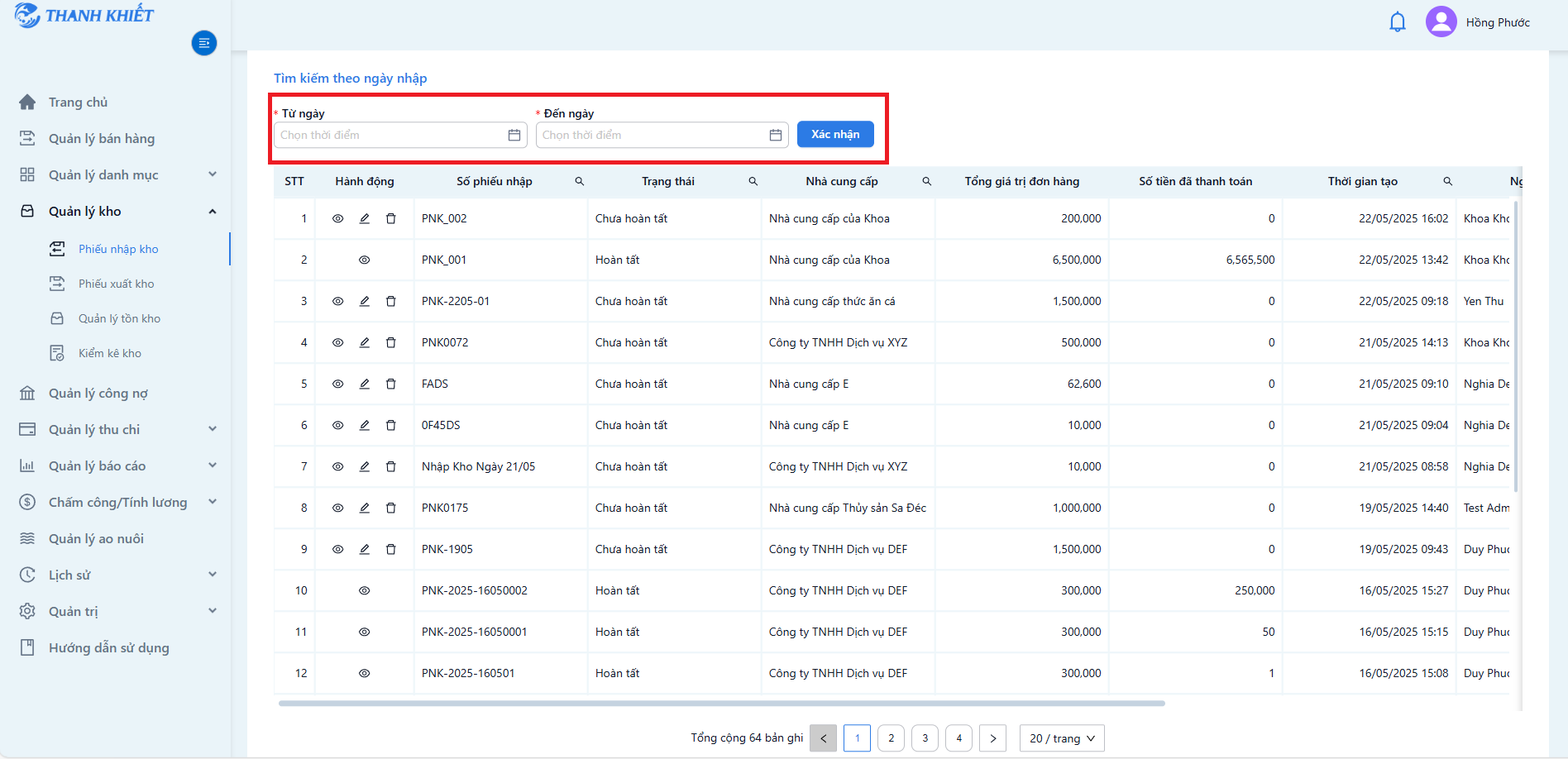
Task: Delete the 0F45DS receipt
Action: pos(391,425)
